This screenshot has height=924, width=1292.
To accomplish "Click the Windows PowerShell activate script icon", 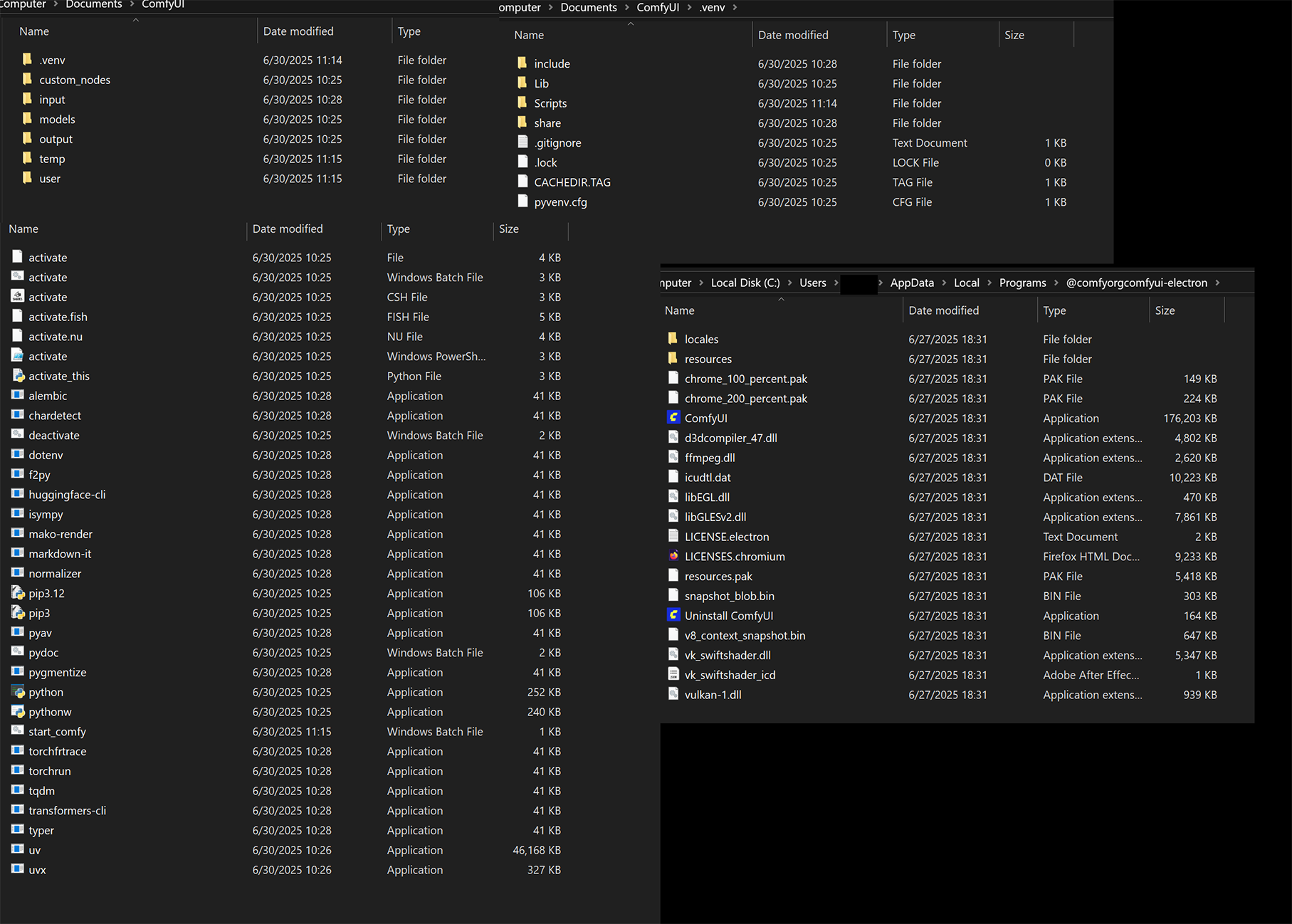I will click(18, 355).
